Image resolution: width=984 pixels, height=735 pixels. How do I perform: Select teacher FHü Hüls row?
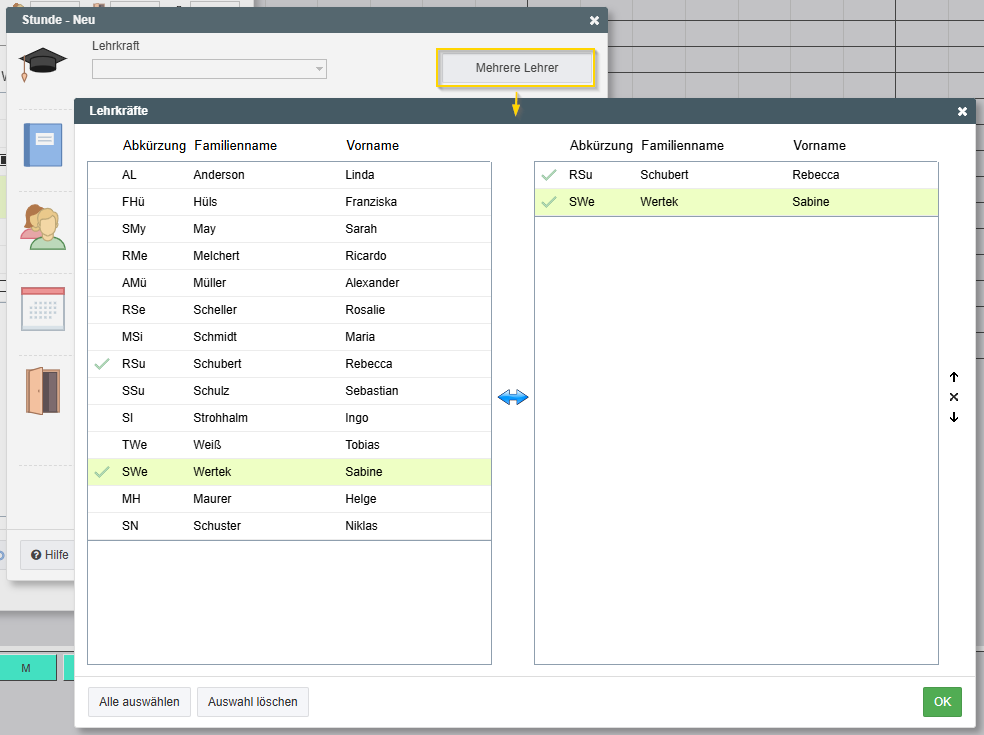[289, 202]
